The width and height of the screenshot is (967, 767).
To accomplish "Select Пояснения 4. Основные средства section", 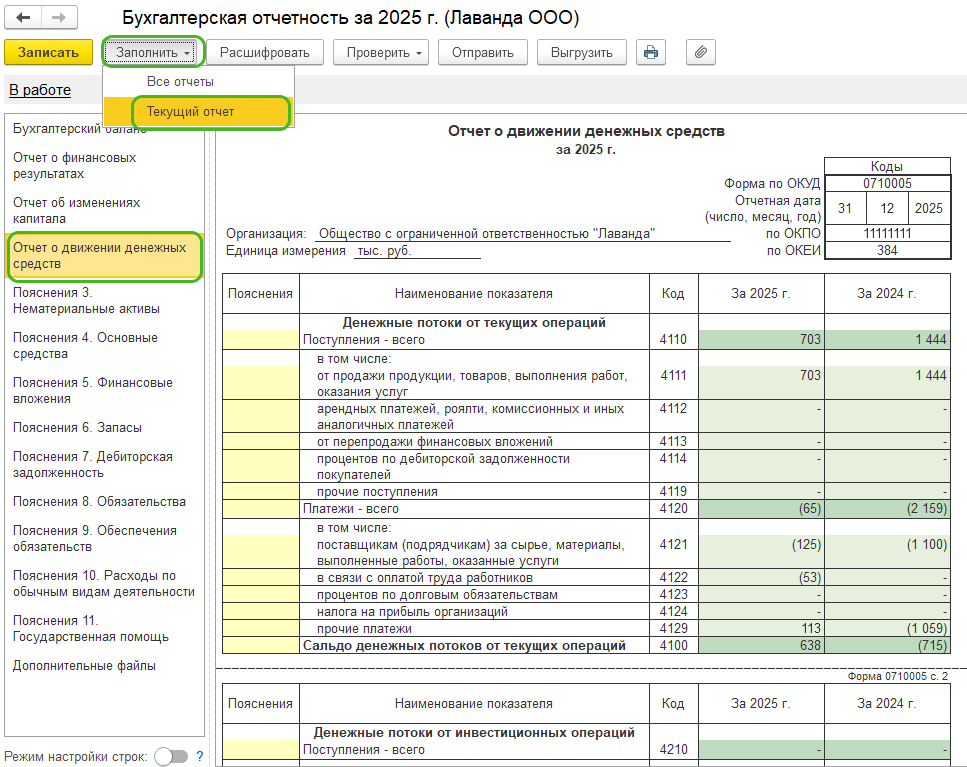I will [85, 345].
